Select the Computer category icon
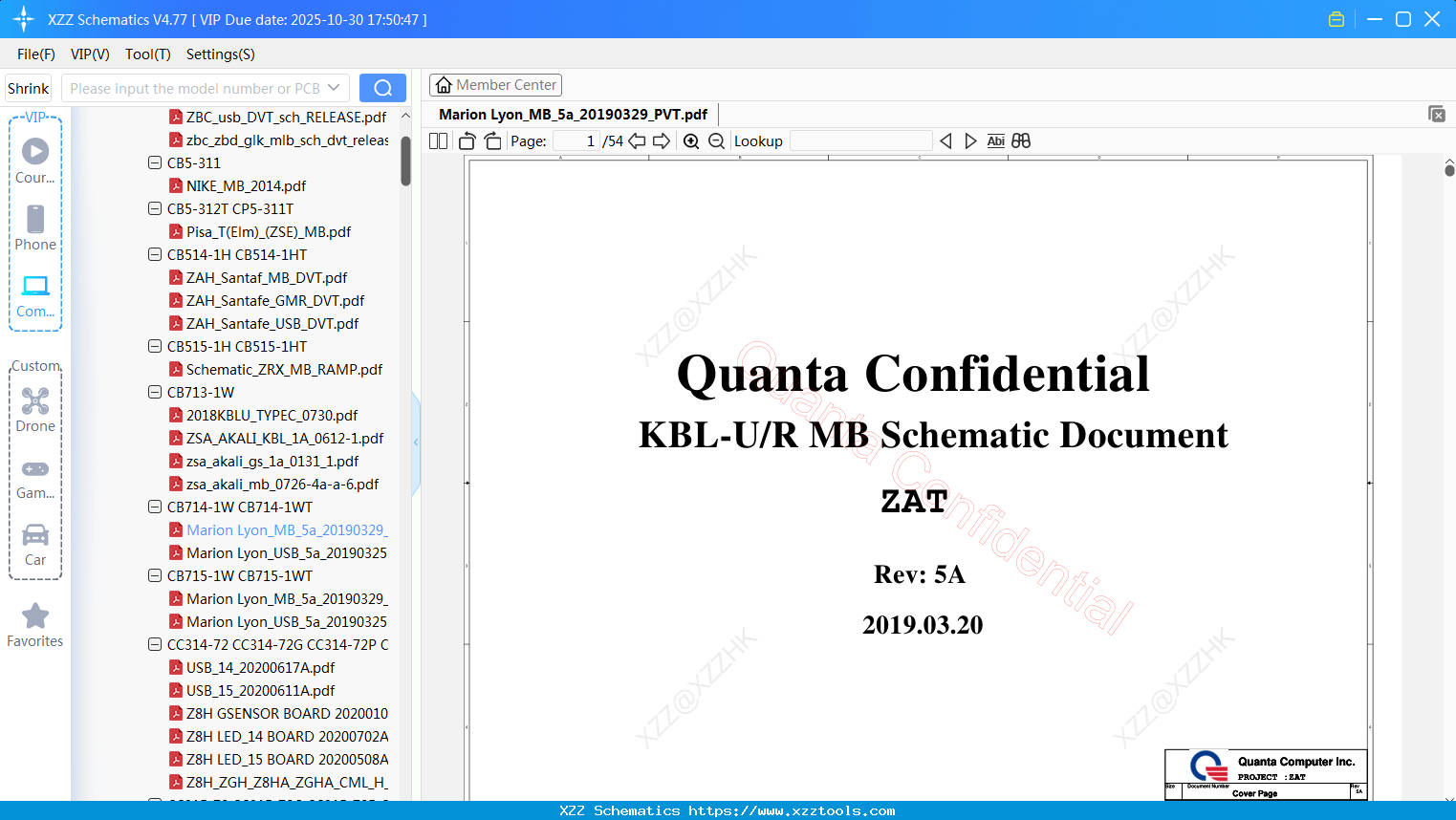 (x=35, y=295)
